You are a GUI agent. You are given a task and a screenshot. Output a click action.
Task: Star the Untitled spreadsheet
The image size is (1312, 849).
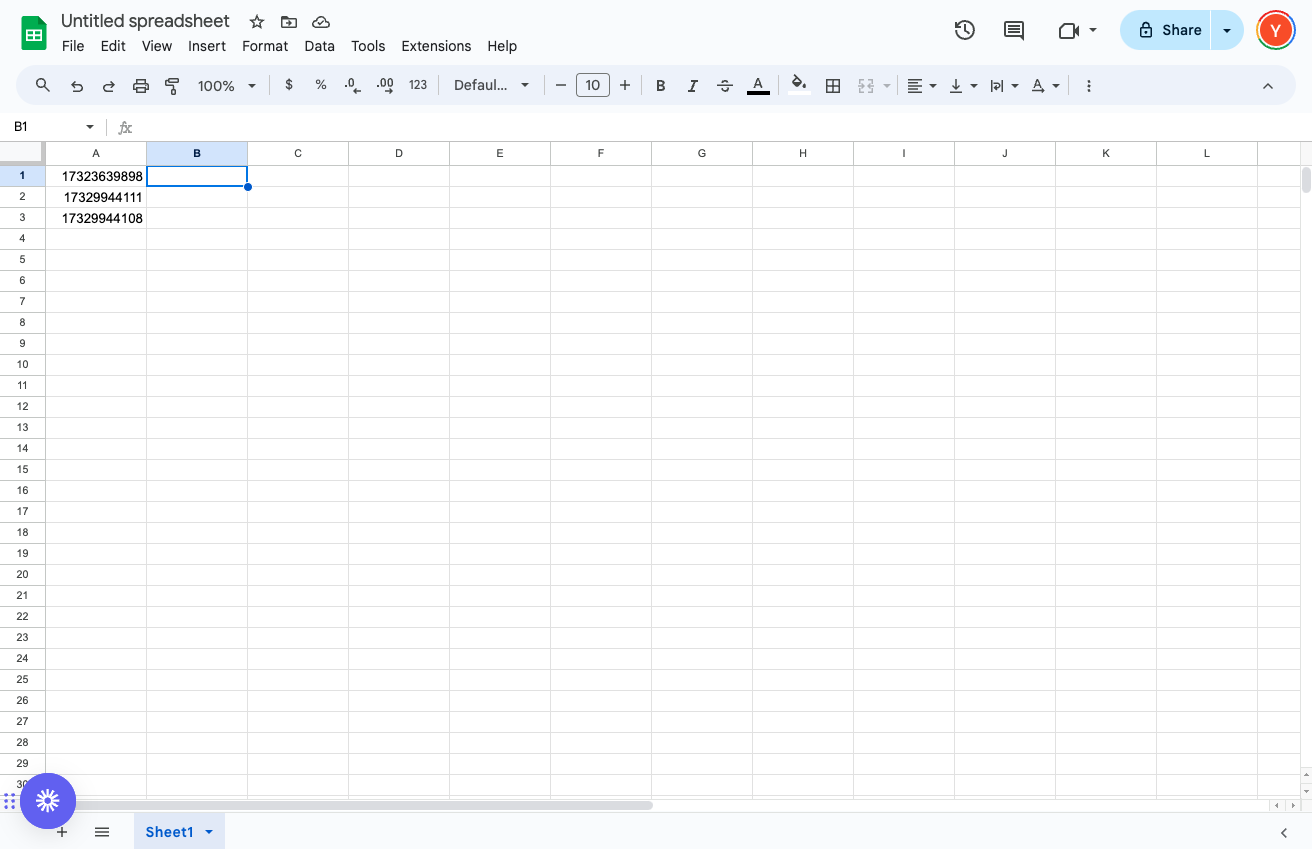point(257,22)
